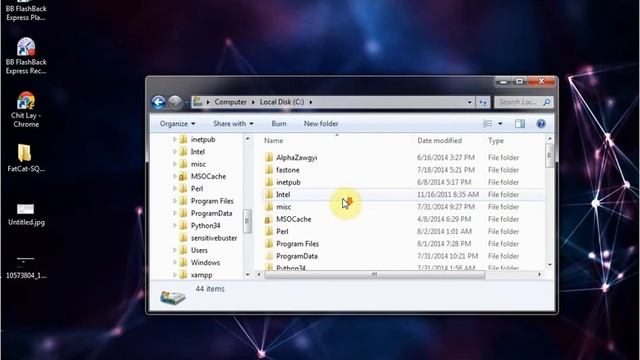Click the Perl folder icon in file list
This screenshot has width=640, height=360.
[269, 231]
